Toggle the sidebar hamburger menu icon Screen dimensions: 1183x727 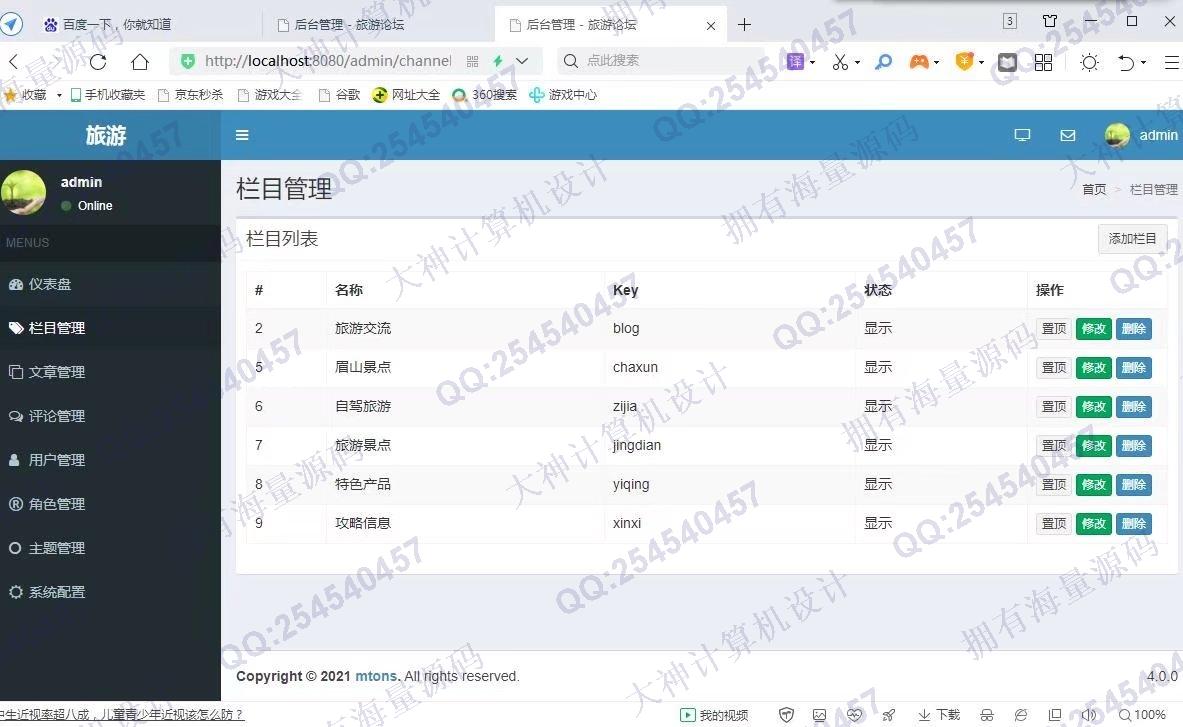coord(242,135)
